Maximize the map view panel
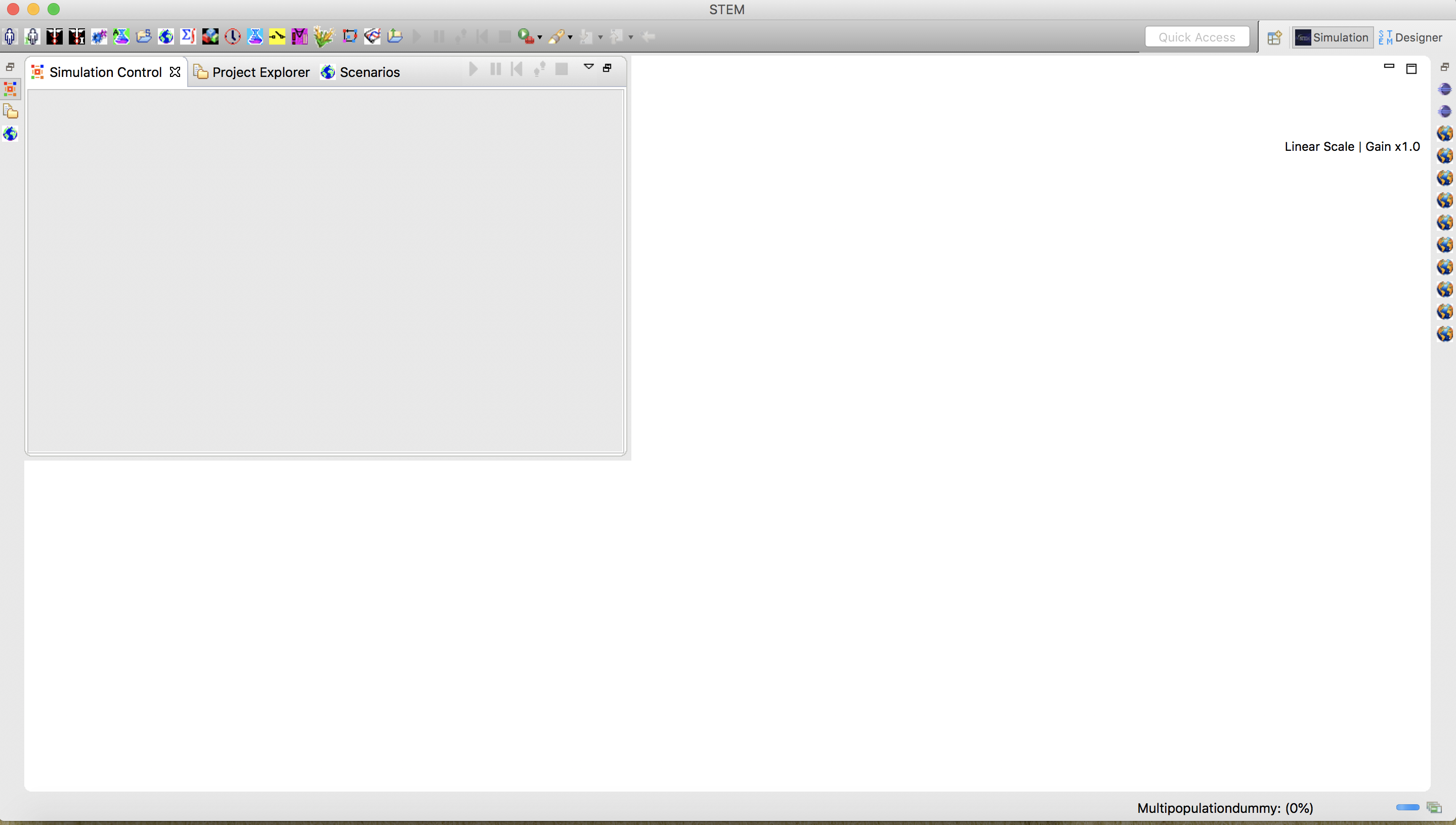Viewport: 1456px width, 825px height. pos(1411,68)
